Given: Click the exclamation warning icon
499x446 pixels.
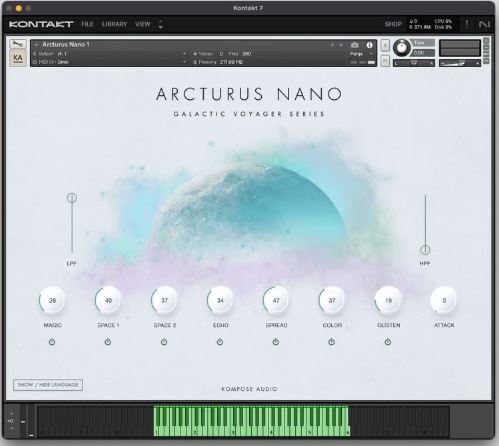Looking at the screenshot, I should [x=467, y=24].
